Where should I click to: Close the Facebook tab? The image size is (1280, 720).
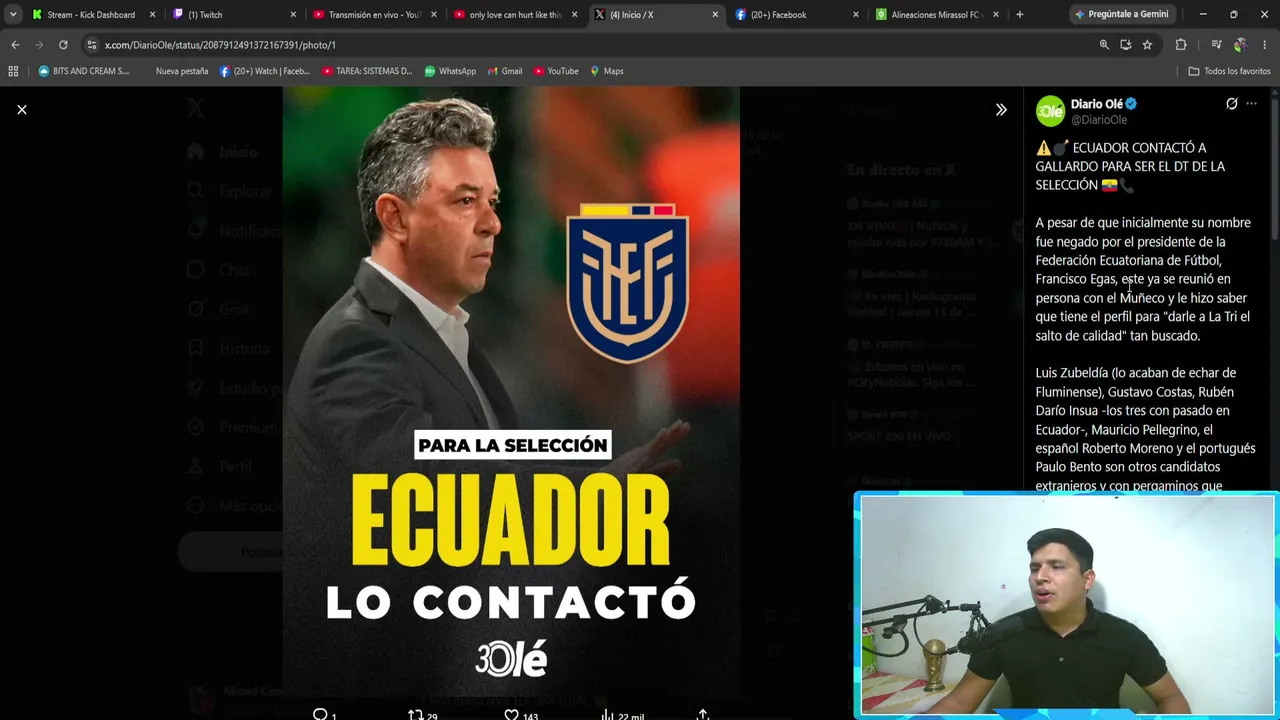(x=855, y=15)
